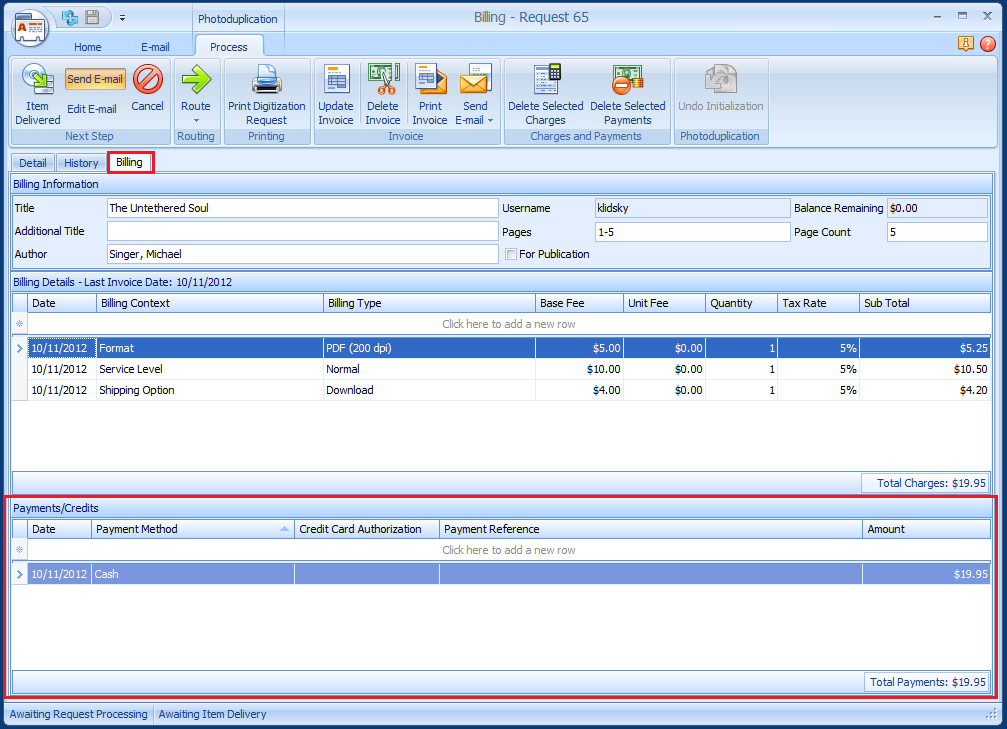Click inside the Title input field
The width and height of the screenshot is (1007, 729).
tap(300, 208)
